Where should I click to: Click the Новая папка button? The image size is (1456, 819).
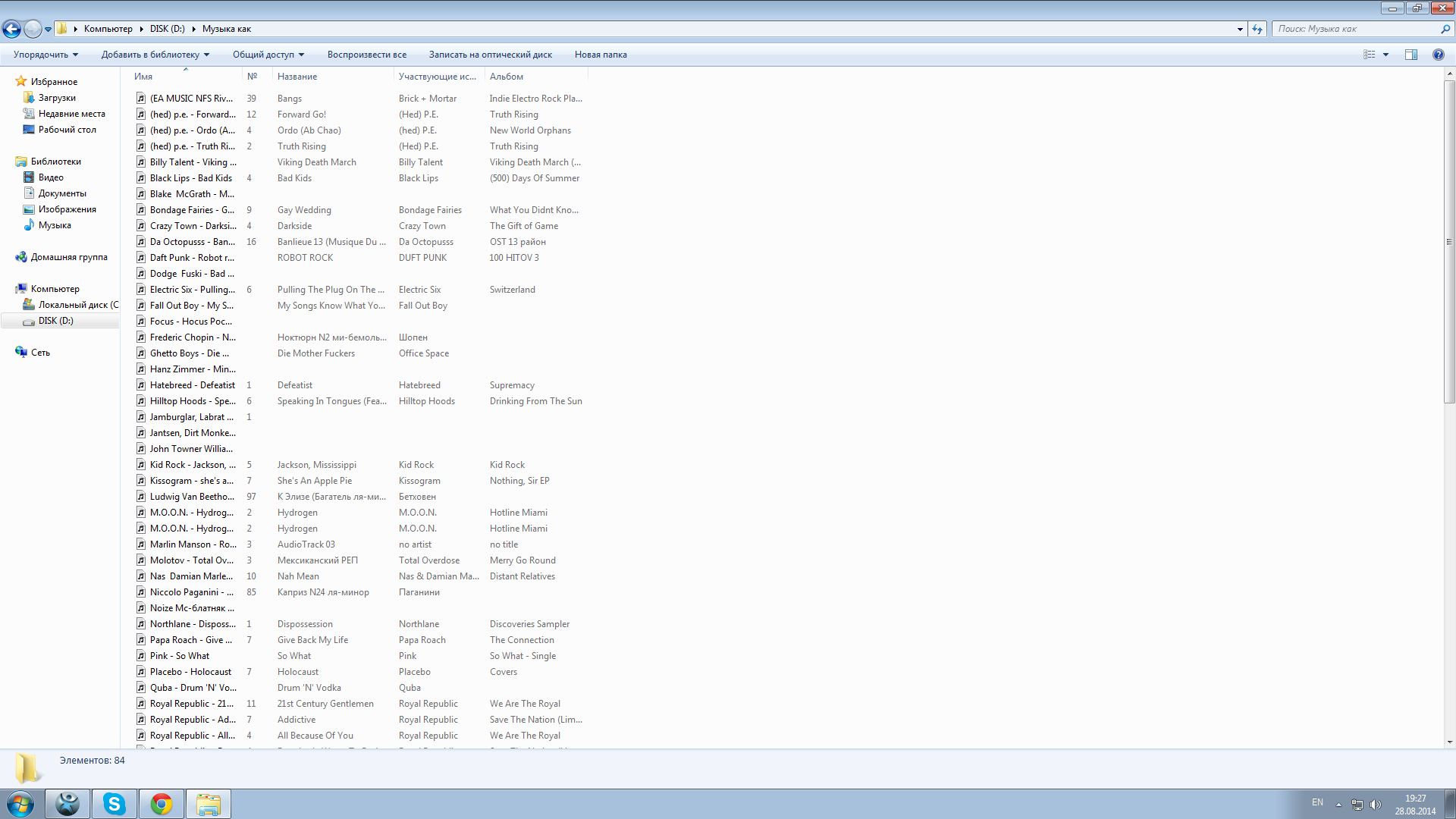(x=600, y=55)
